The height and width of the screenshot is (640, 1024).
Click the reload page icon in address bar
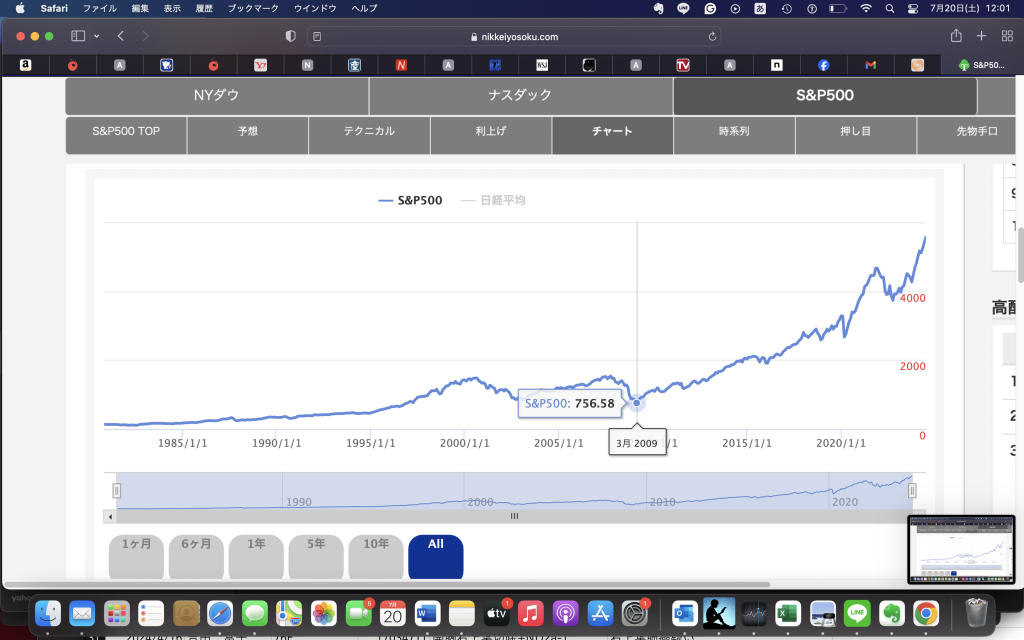(x=712, y=36)
